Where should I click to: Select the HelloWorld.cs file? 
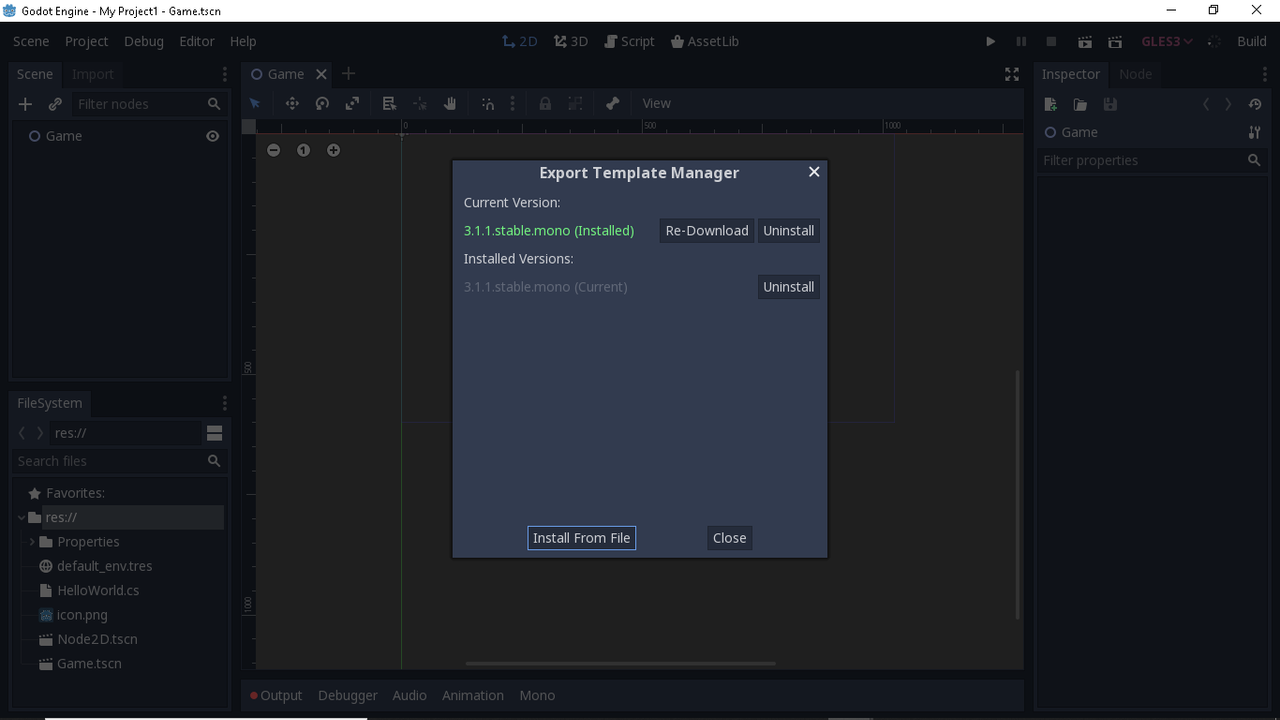tap(98, 590)
